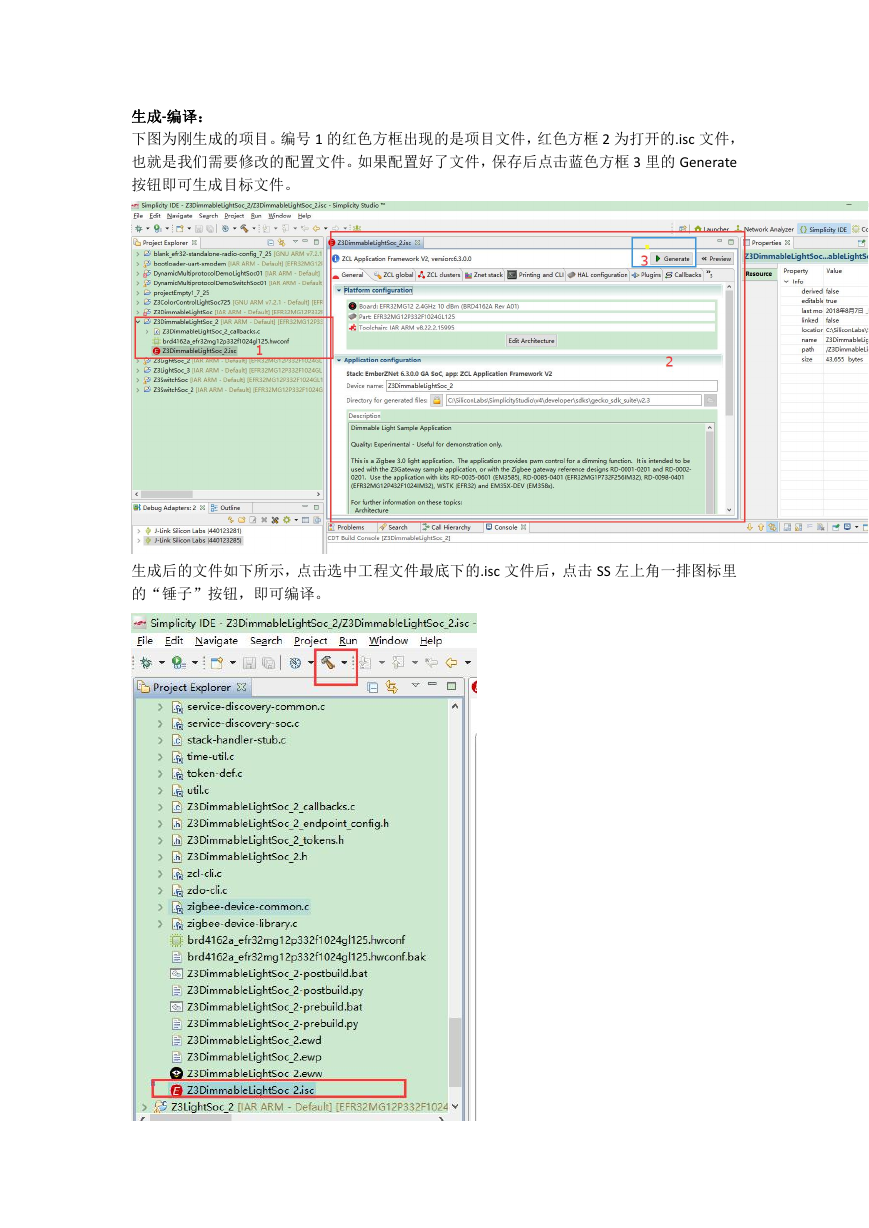Click the Preview button
The height and width of the screenshot is (1228, 869).
716,258
